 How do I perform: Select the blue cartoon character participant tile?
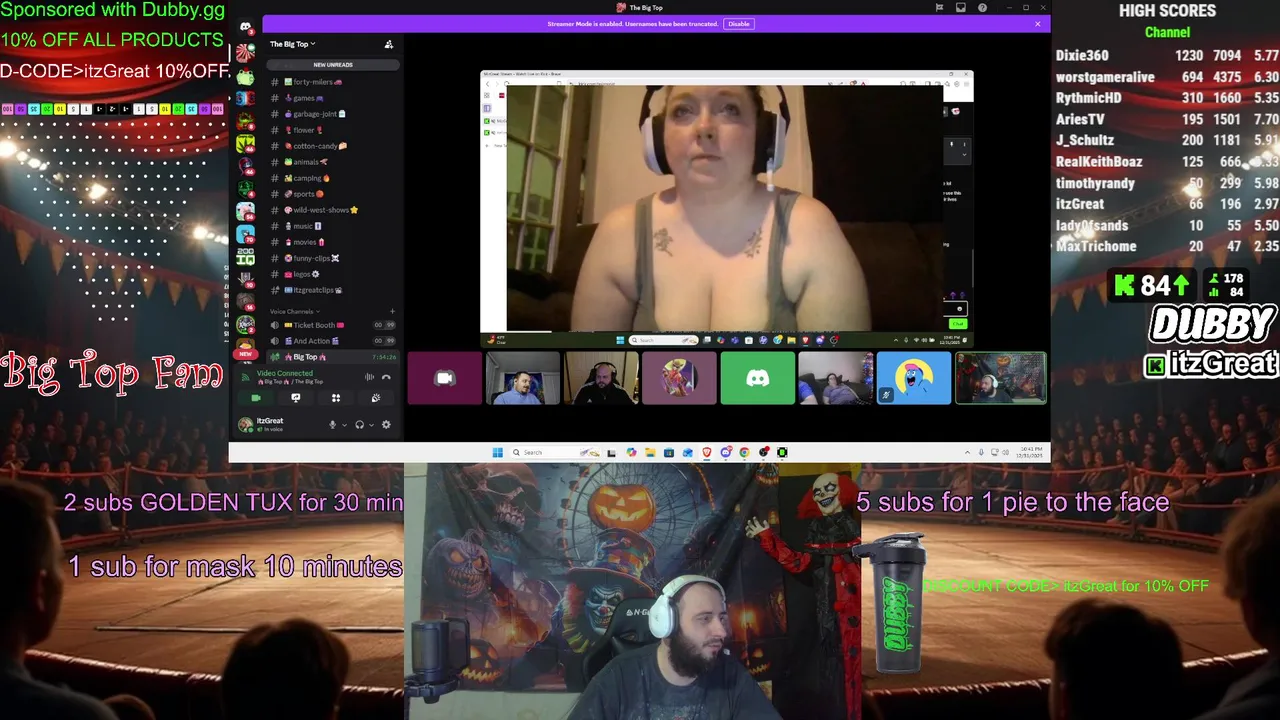click(x=913, y=378)
